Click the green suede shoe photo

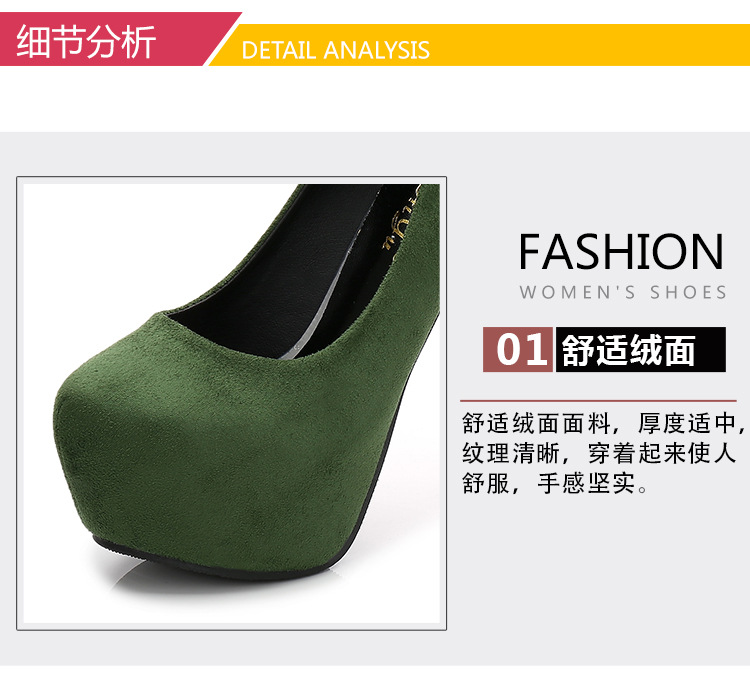(x=232, y=403)
